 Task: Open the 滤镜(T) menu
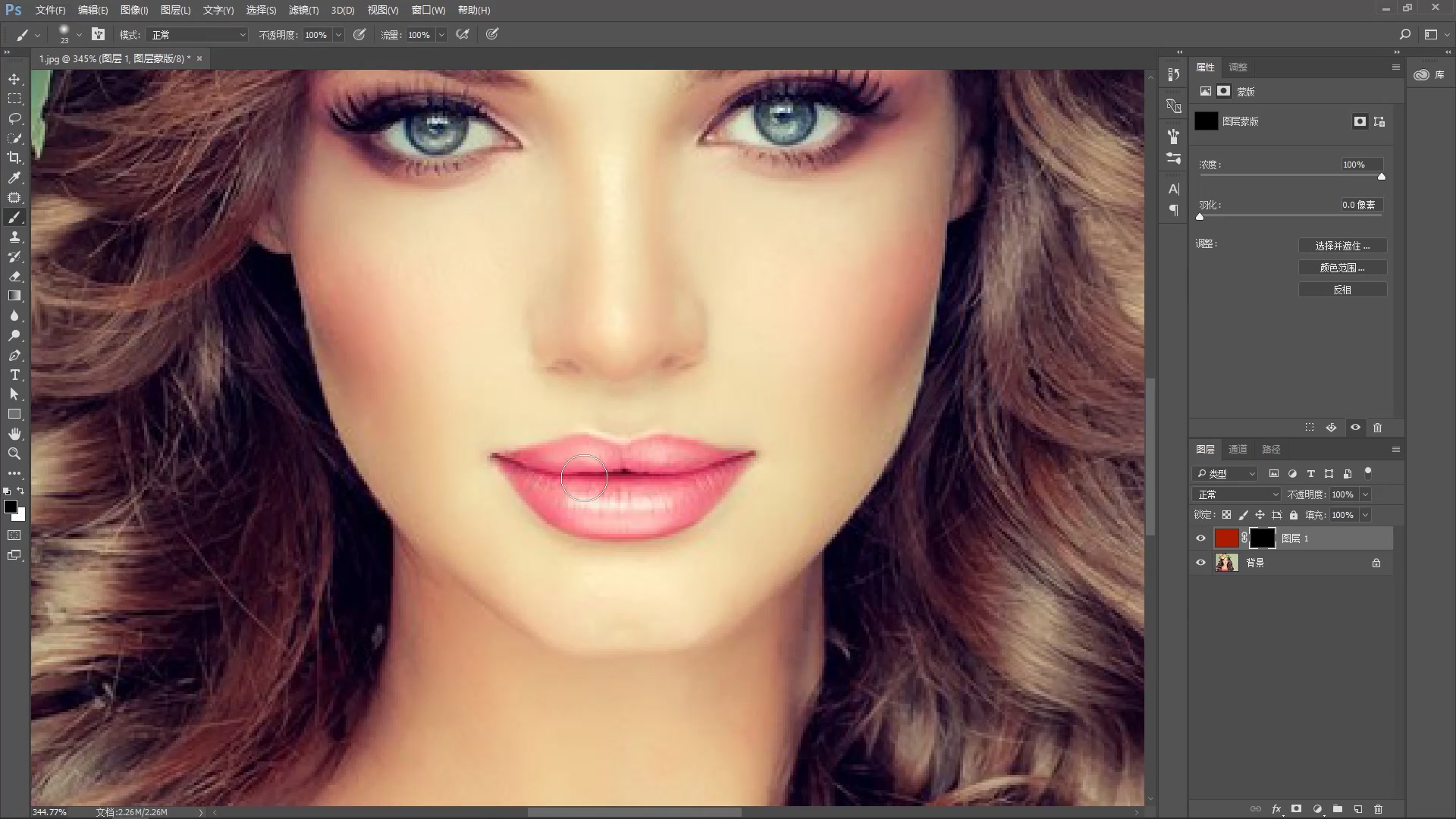303,10
